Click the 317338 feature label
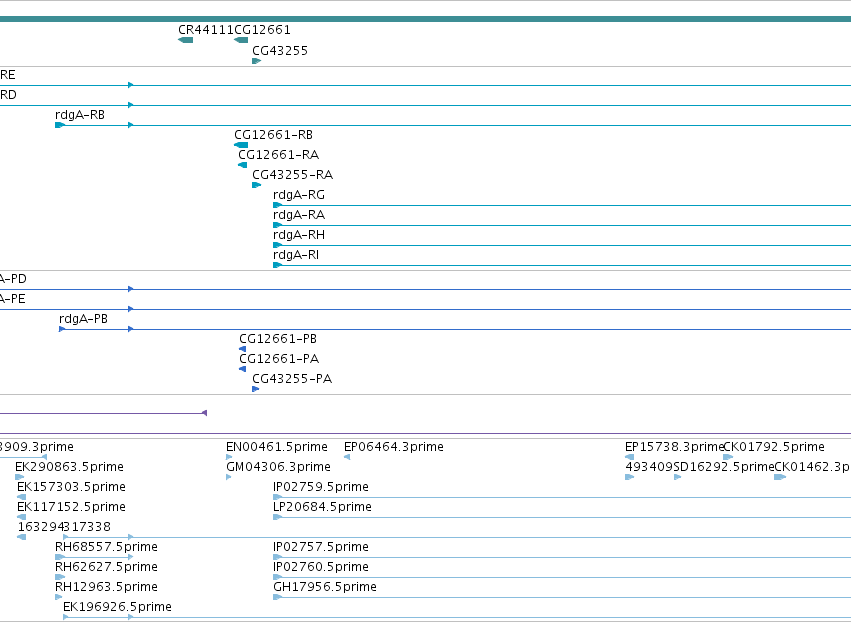The width and height of the screenshot is (851, 622). 87,527
